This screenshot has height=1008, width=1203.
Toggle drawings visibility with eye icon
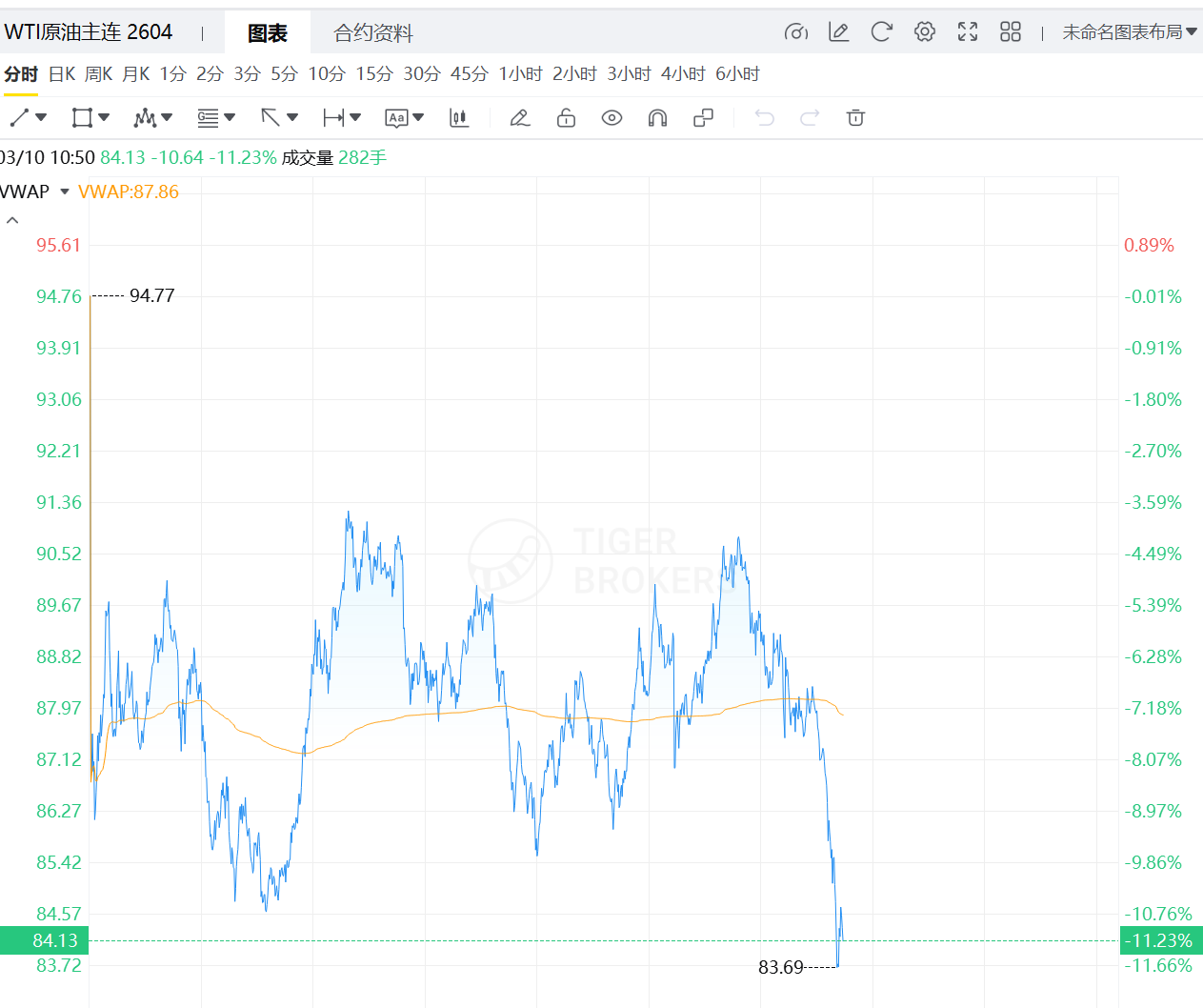coord(612,118)
